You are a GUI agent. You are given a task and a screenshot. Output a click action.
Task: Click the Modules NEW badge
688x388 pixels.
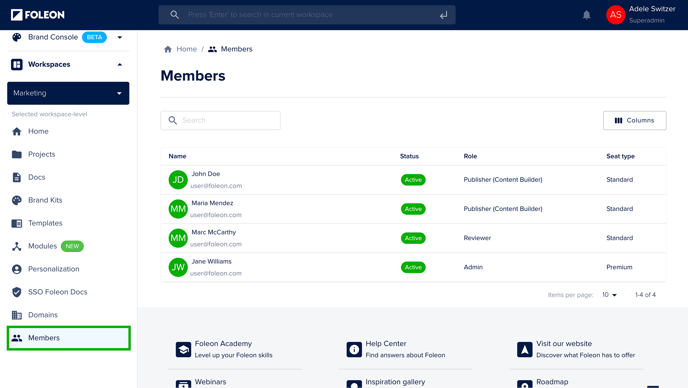click(72, 246)
